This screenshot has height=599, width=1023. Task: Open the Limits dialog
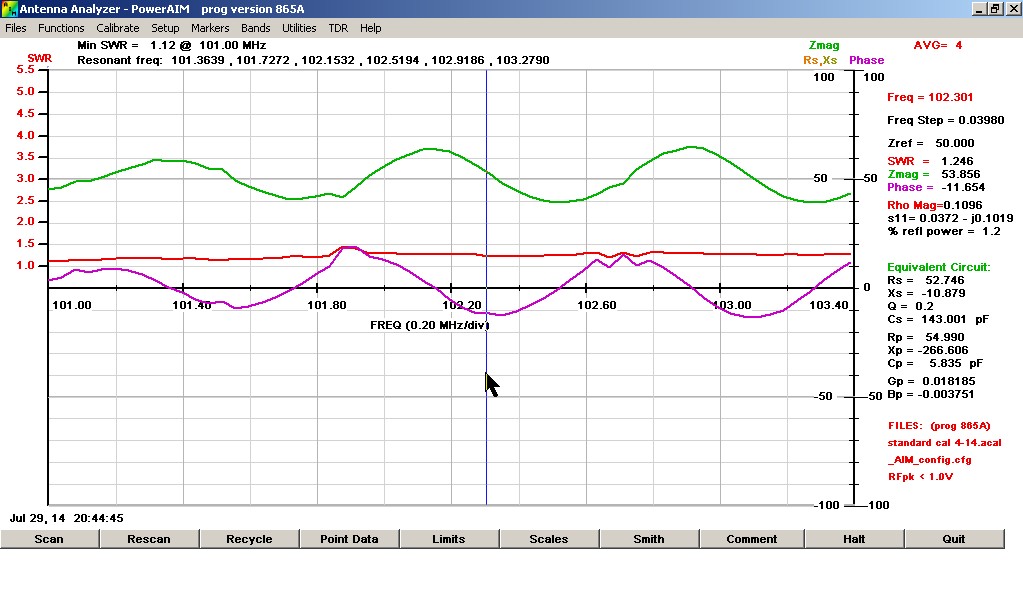pos(449,539)
